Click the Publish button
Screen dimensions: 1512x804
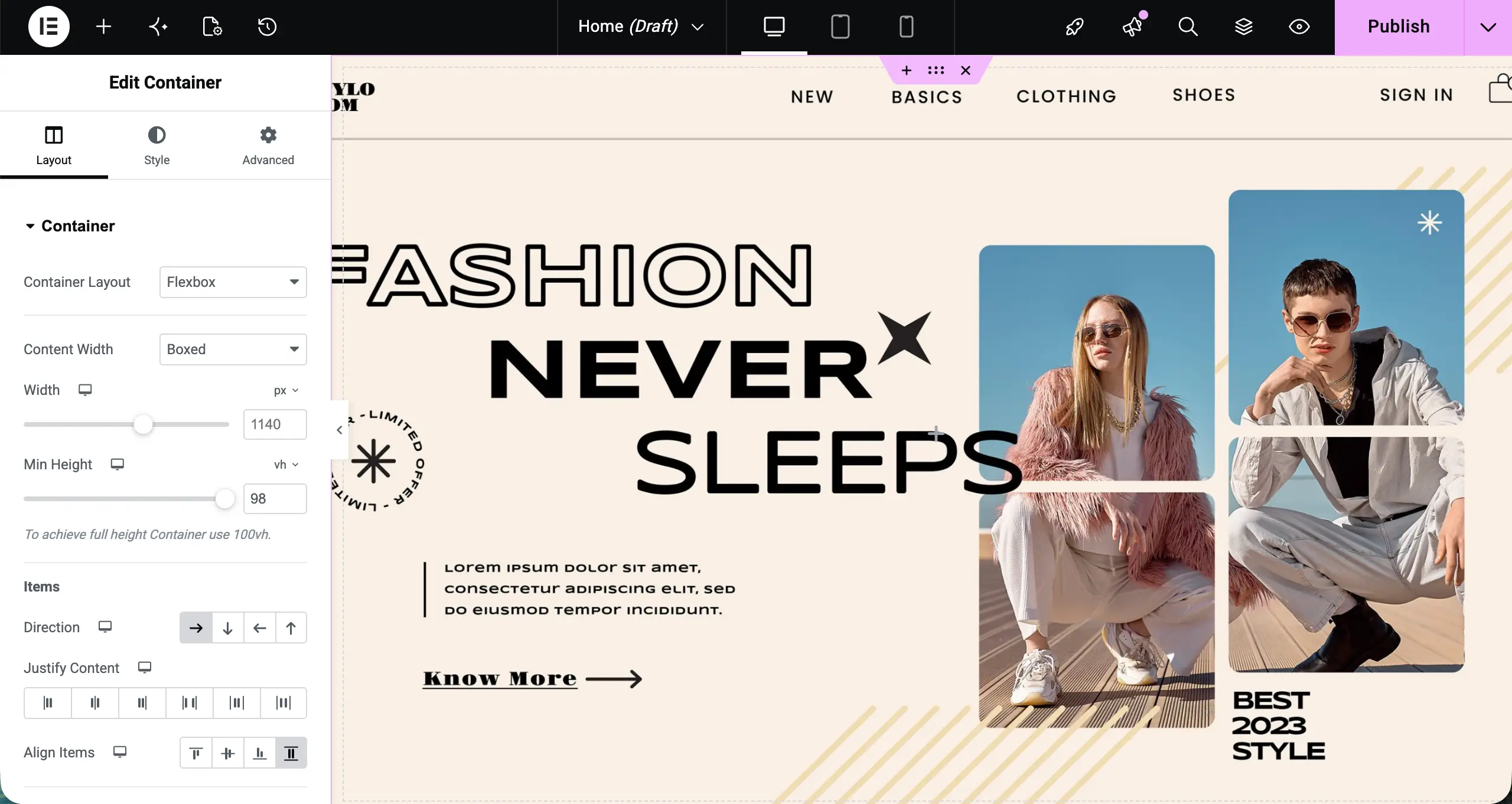[x=1399, y=27]
